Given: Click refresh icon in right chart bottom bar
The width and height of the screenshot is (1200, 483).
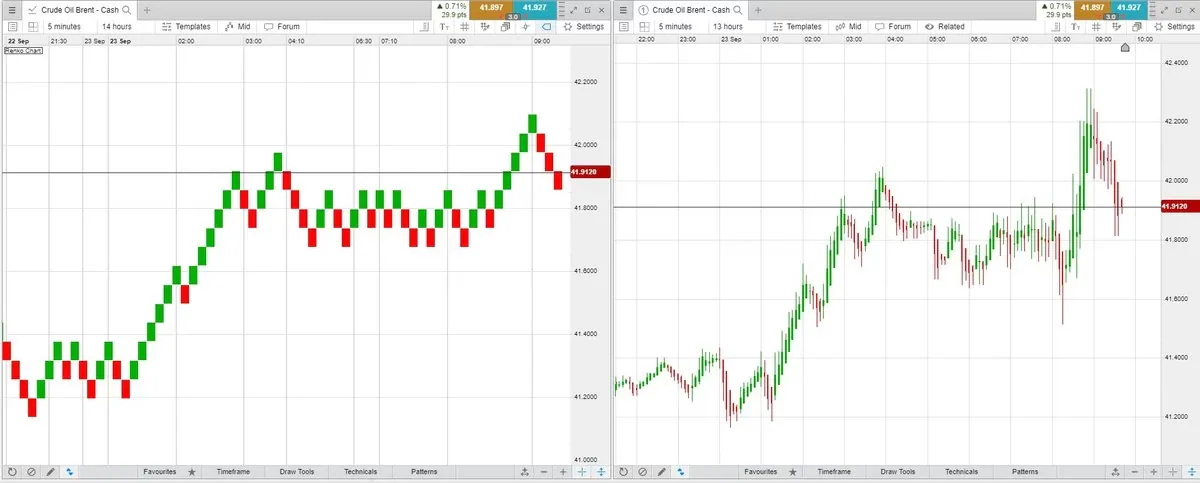Looking at the screenshot, I should click(624, 471).
